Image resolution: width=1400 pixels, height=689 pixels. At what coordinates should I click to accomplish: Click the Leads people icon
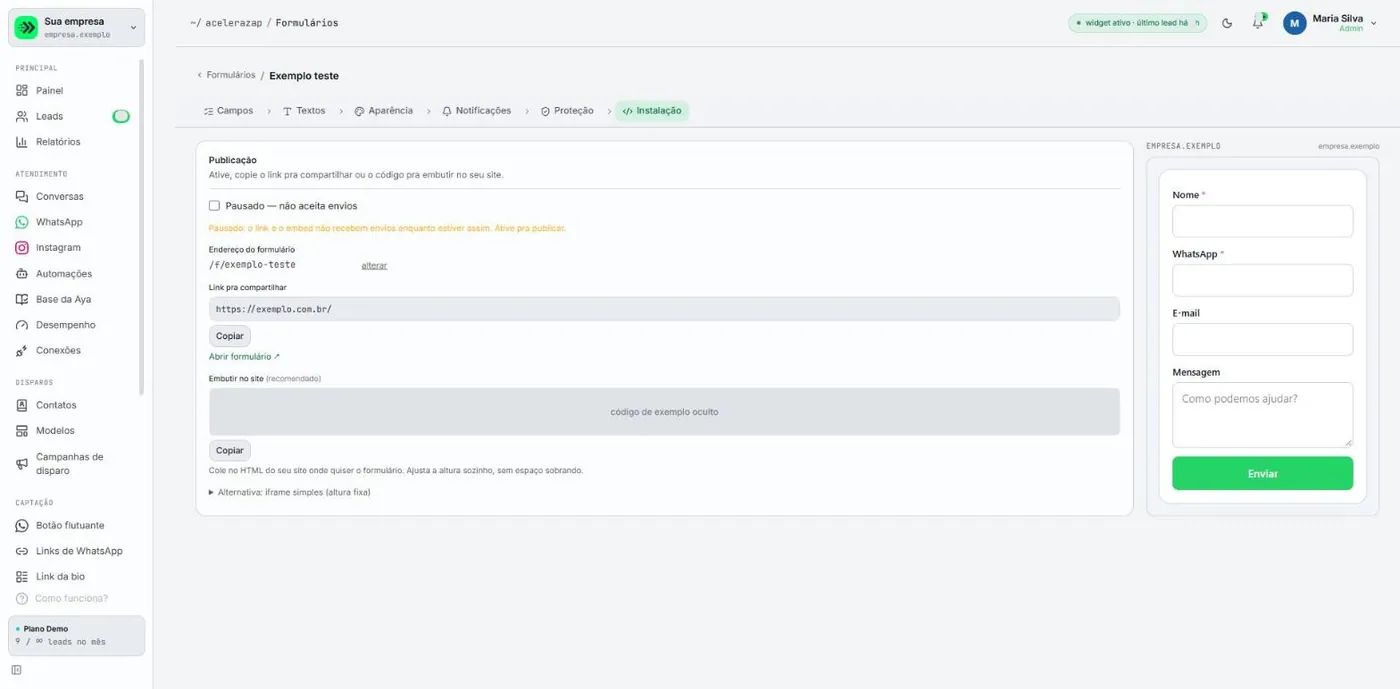click(22, 116)
